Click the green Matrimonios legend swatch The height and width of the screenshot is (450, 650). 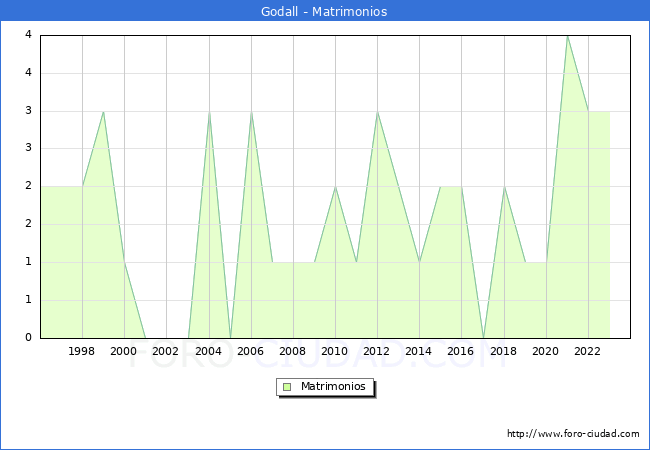coord(287,387)
